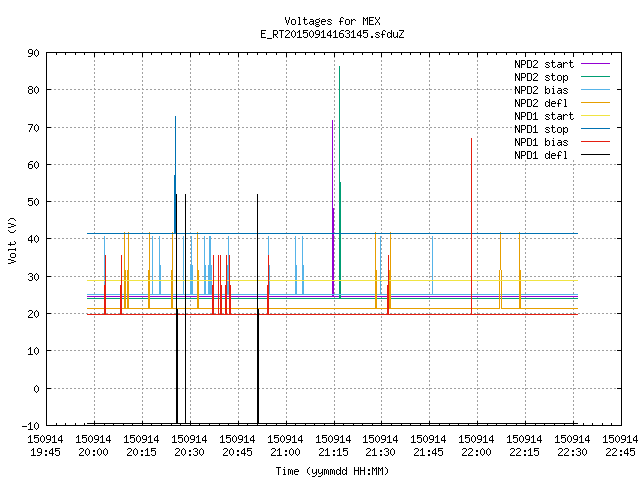This screenshot has height=480, width=640.
Task: Click the orange line sample beside NPD2 defl
Action: [596, 103]
